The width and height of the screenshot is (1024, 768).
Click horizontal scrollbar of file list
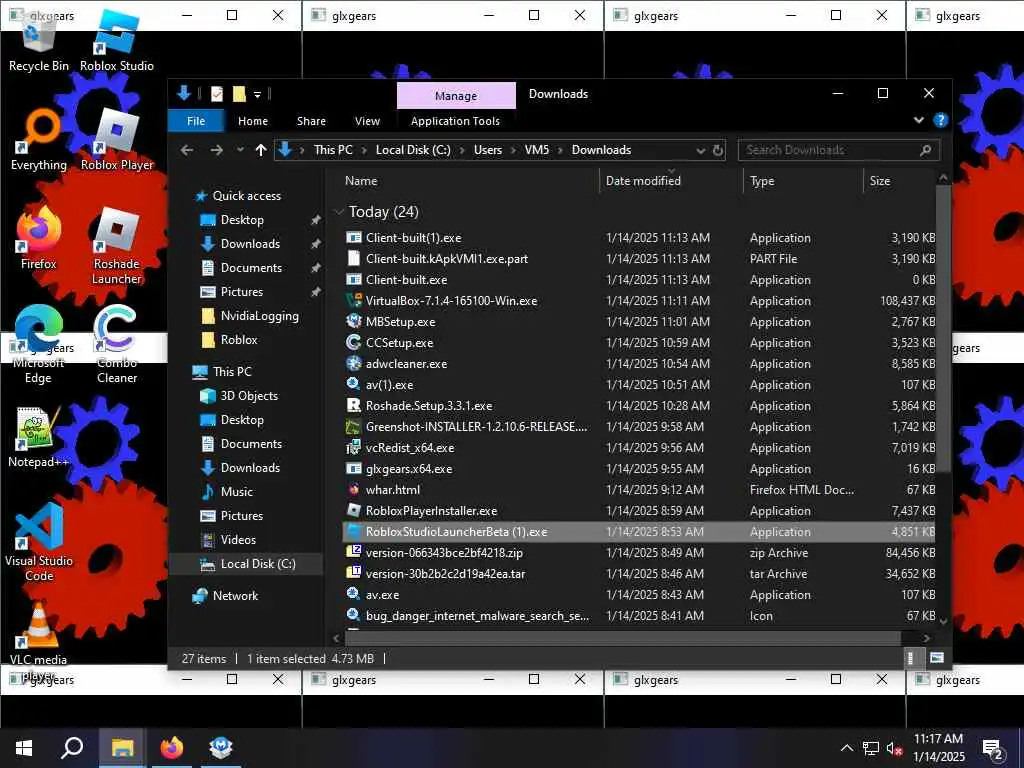pos(624,638)
